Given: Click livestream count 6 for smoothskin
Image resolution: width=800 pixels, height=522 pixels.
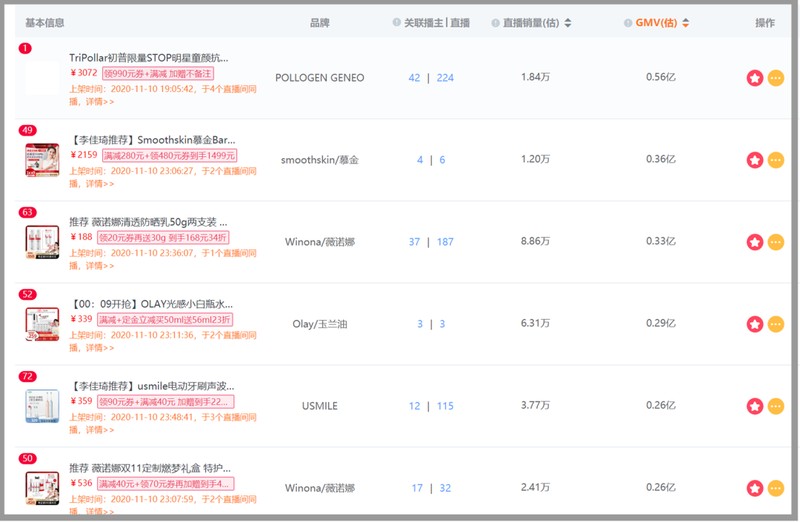Looking at the screenshot, I should 442,160.
